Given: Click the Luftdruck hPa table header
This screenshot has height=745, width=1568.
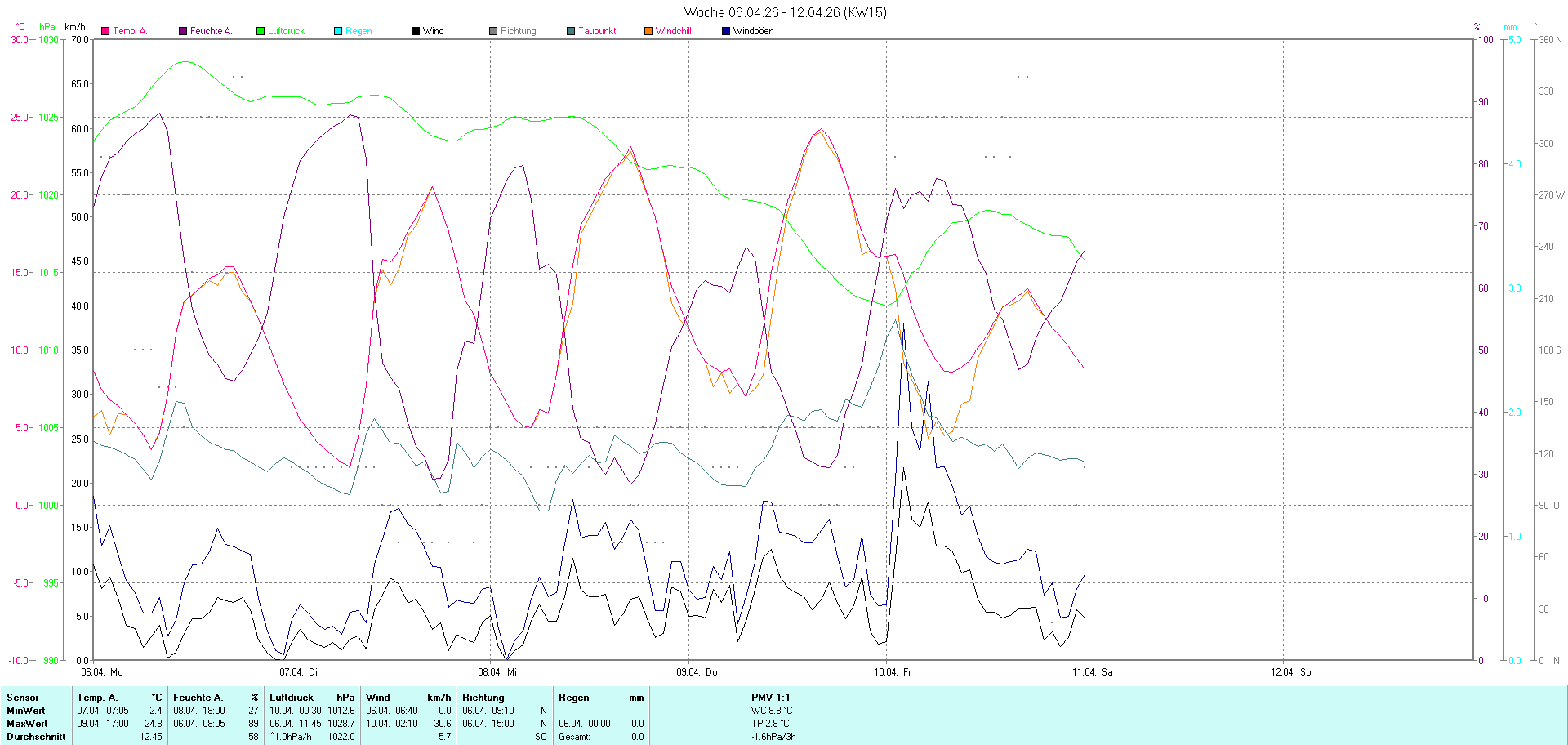Looking at the screenshot, I should pyautogui.click(x=312, y=698).
